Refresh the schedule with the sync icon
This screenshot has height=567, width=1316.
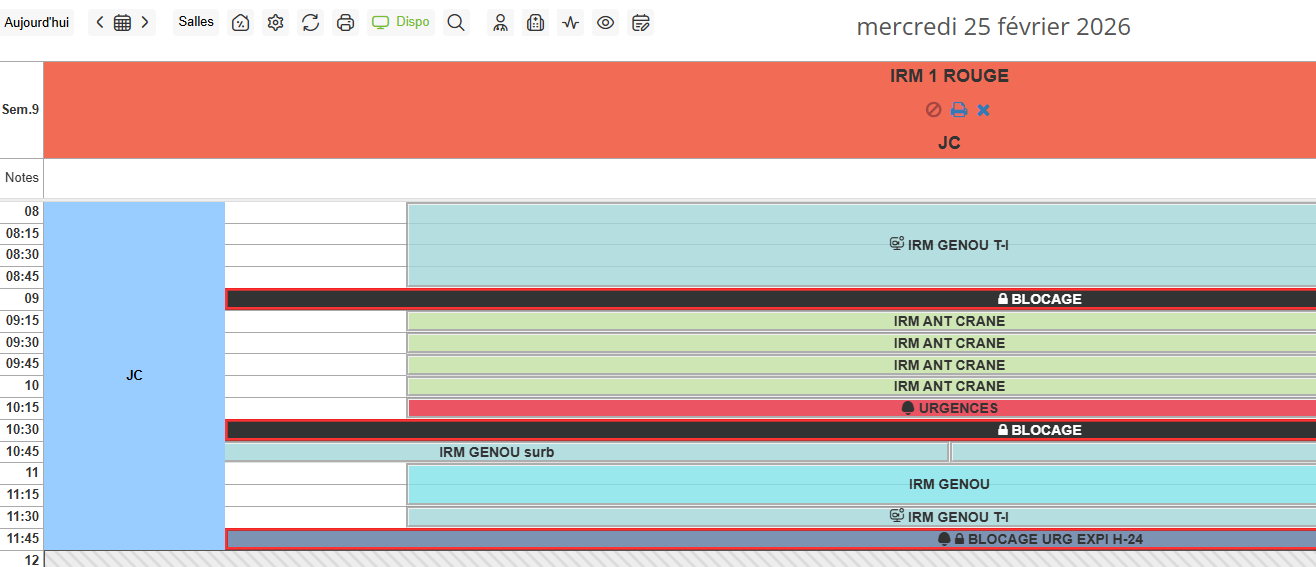[311, 22]
